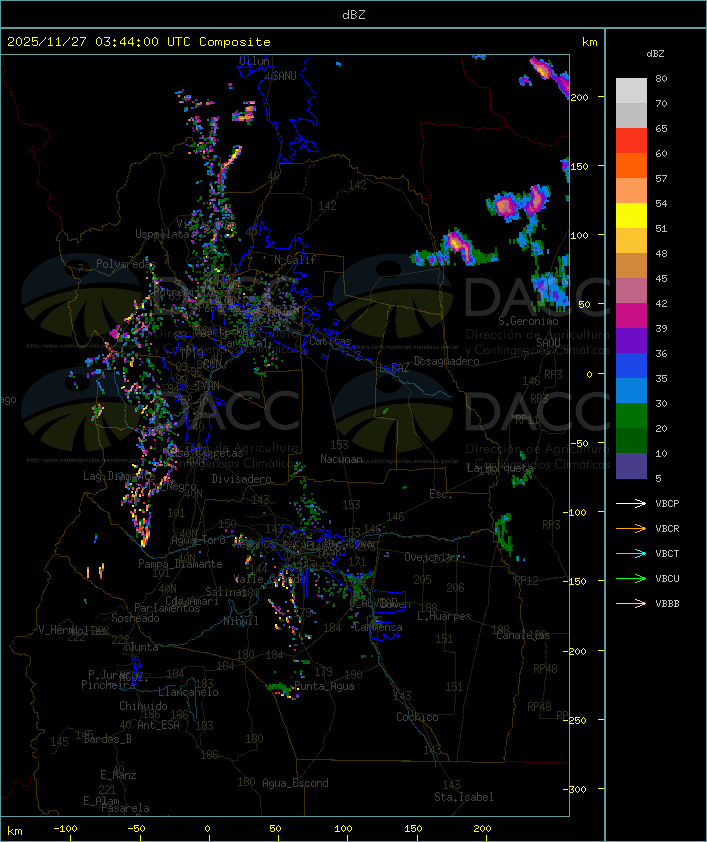Image resolution: width=707 pixels, height=842 pixels.
Task: Click the Parlamentos map label
Action: [167, 608]
